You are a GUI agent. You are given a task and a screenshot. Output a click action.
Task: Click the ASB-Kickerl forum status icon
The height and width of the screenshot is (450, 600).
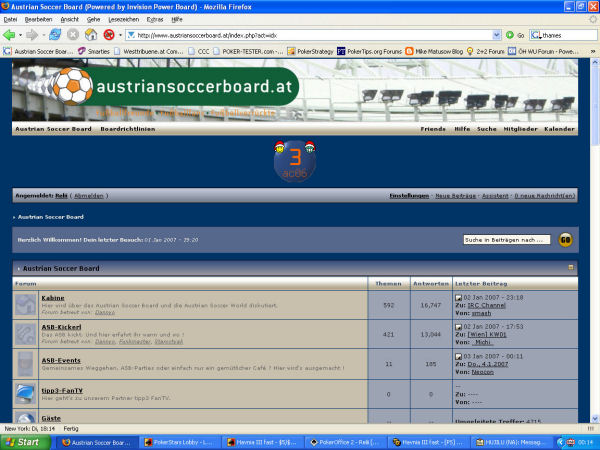click(x=26, y=334)
